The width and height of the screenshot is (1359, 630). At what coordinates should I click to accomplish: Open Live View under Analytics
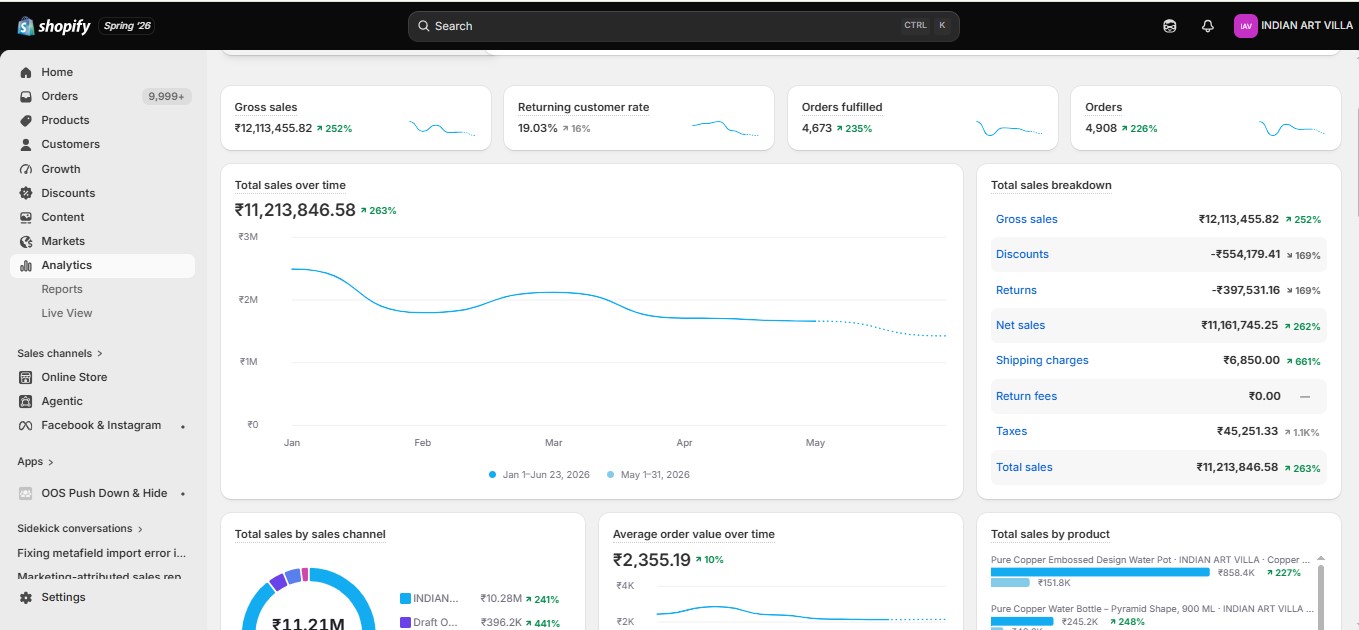[x=67, y=313]
